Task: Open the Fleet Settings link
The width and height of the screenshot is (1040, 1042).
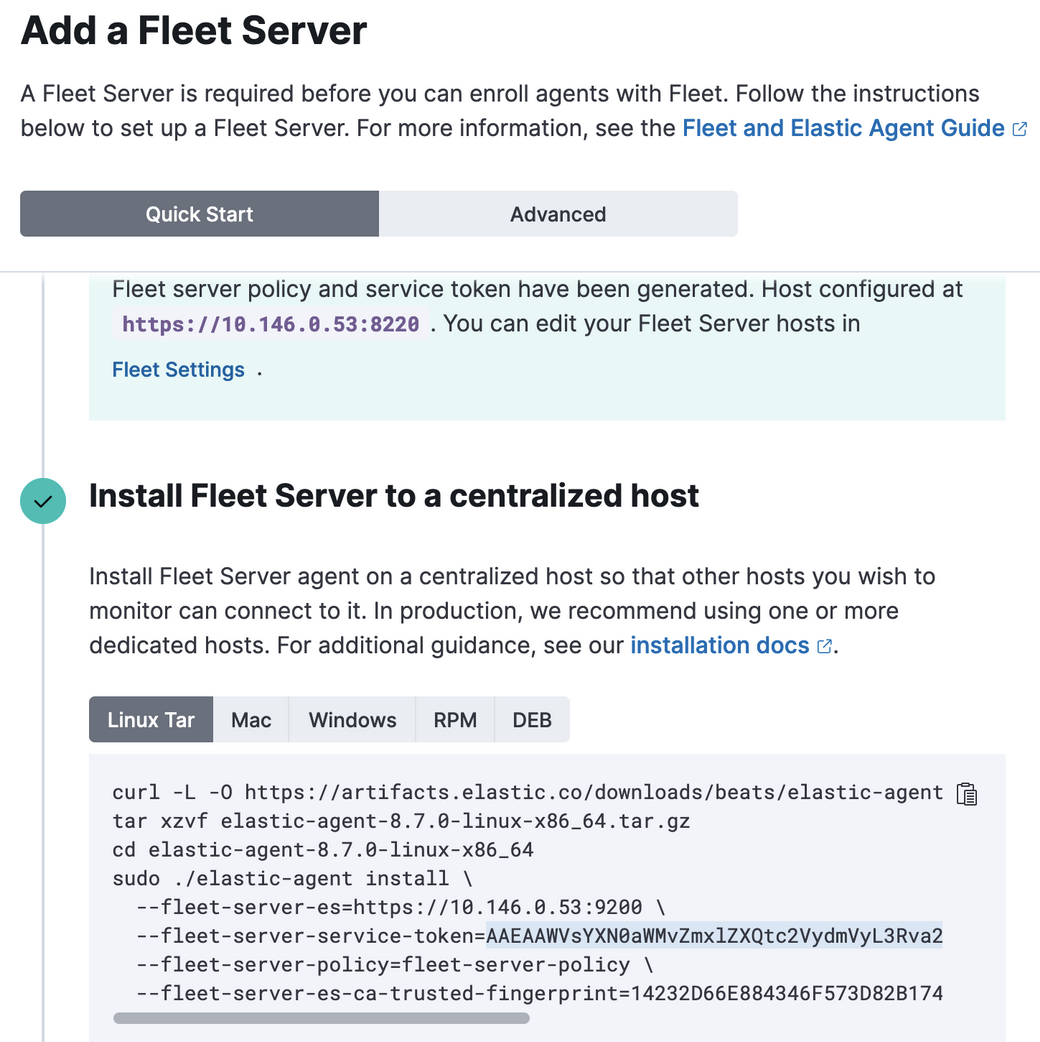Action: click(x=178, y=370)
